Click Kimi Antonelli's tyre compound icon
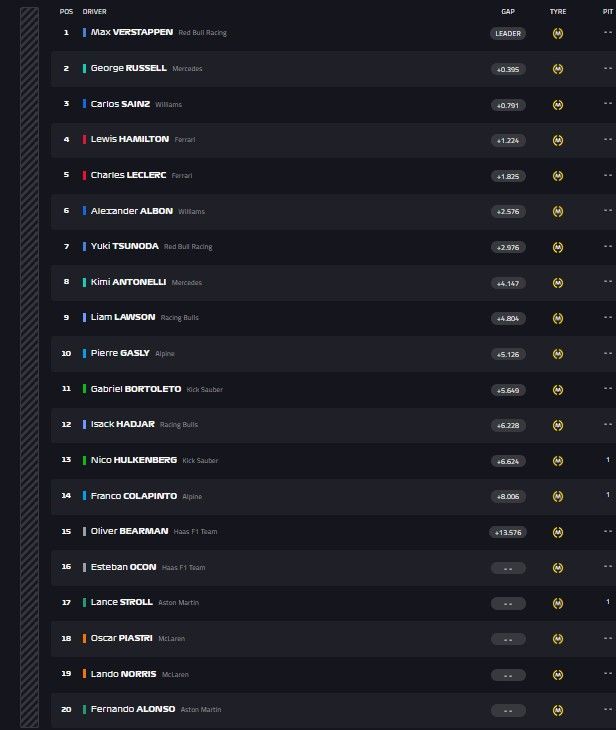The width and height of the screenshot is (616, 730). [558, 283]
